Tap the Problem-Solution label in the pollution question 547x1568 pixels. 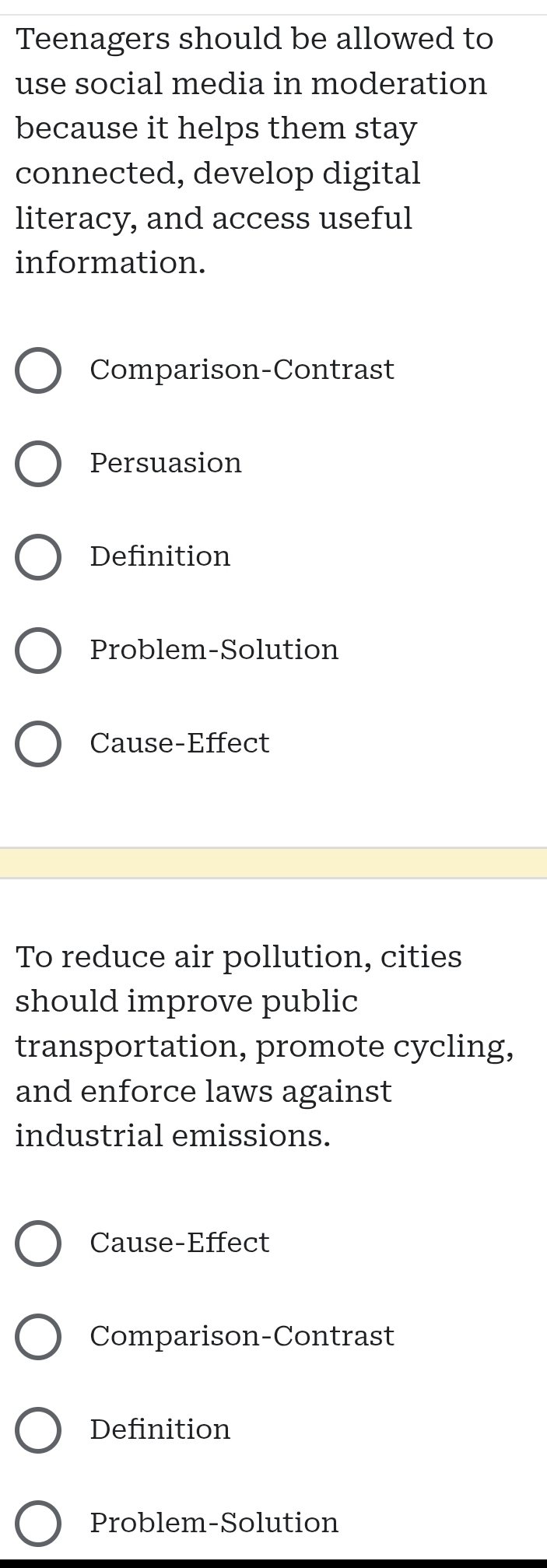[214, 1523]
